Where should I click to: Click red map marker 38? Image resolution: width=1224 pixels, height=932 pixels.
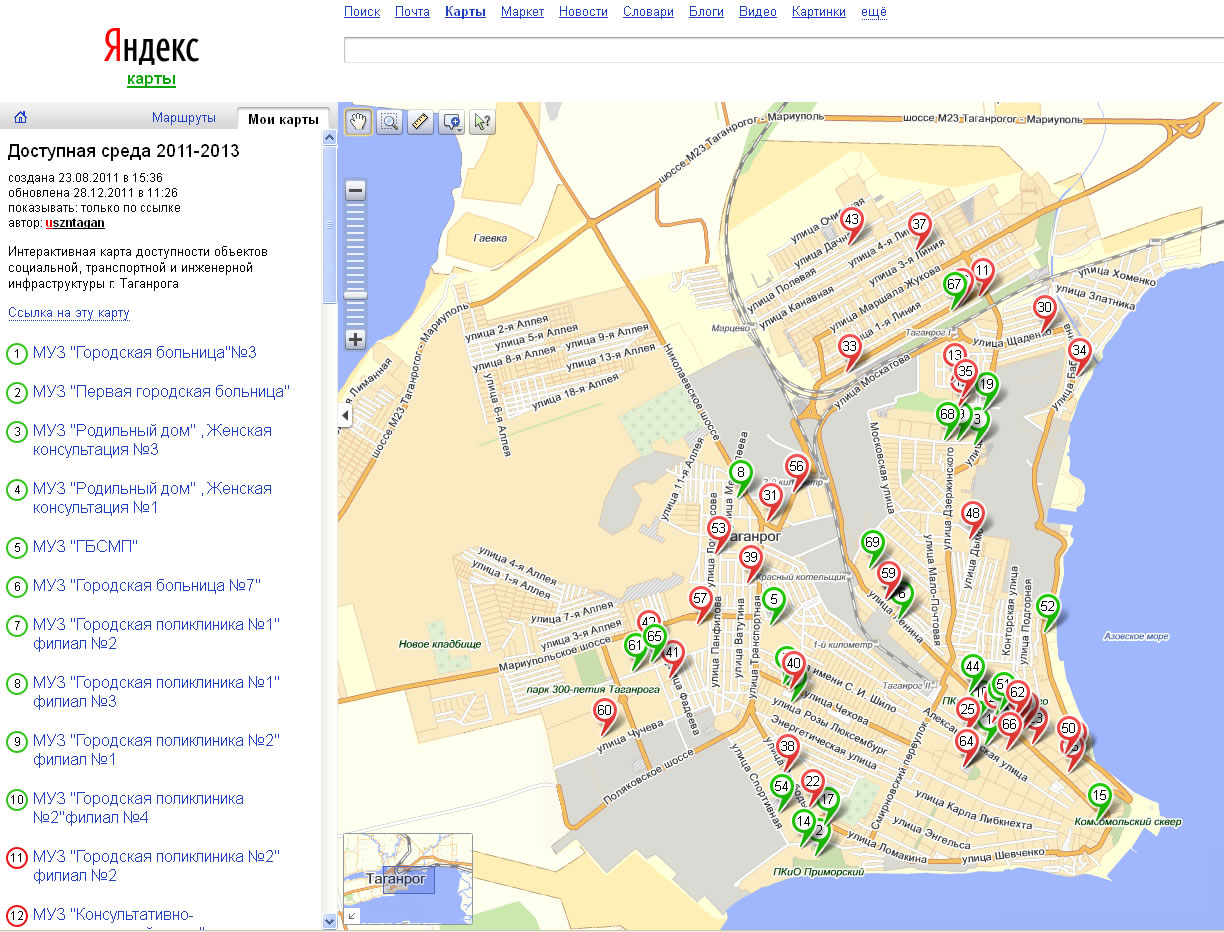[788, 748]
